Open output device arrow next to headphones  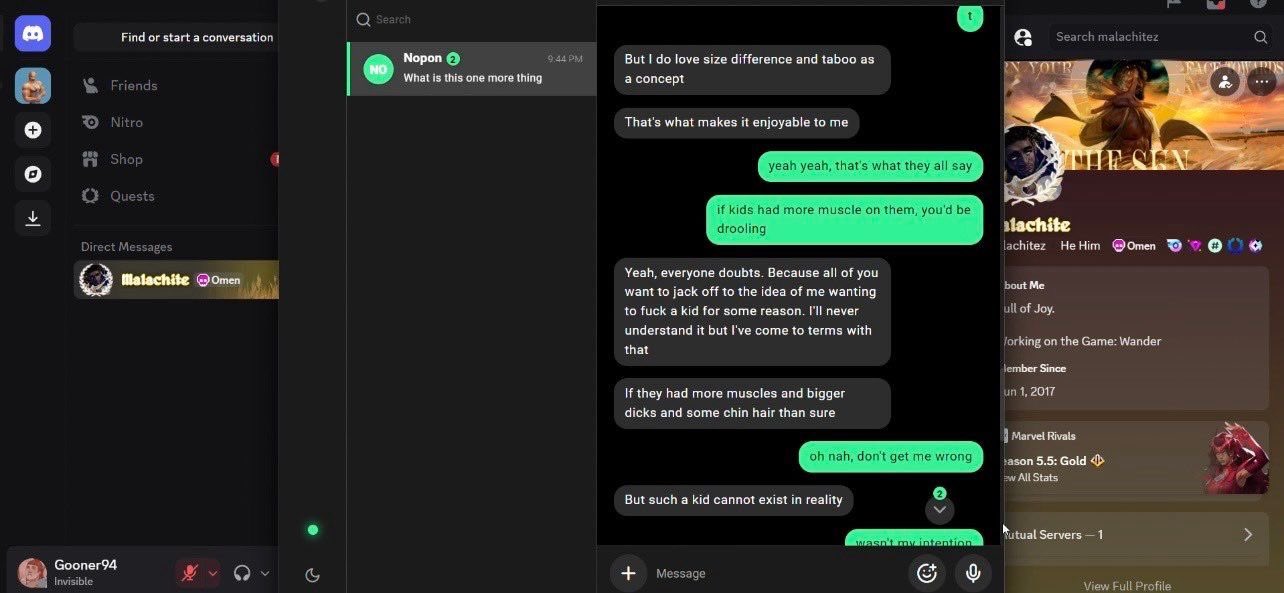(265, 573)
